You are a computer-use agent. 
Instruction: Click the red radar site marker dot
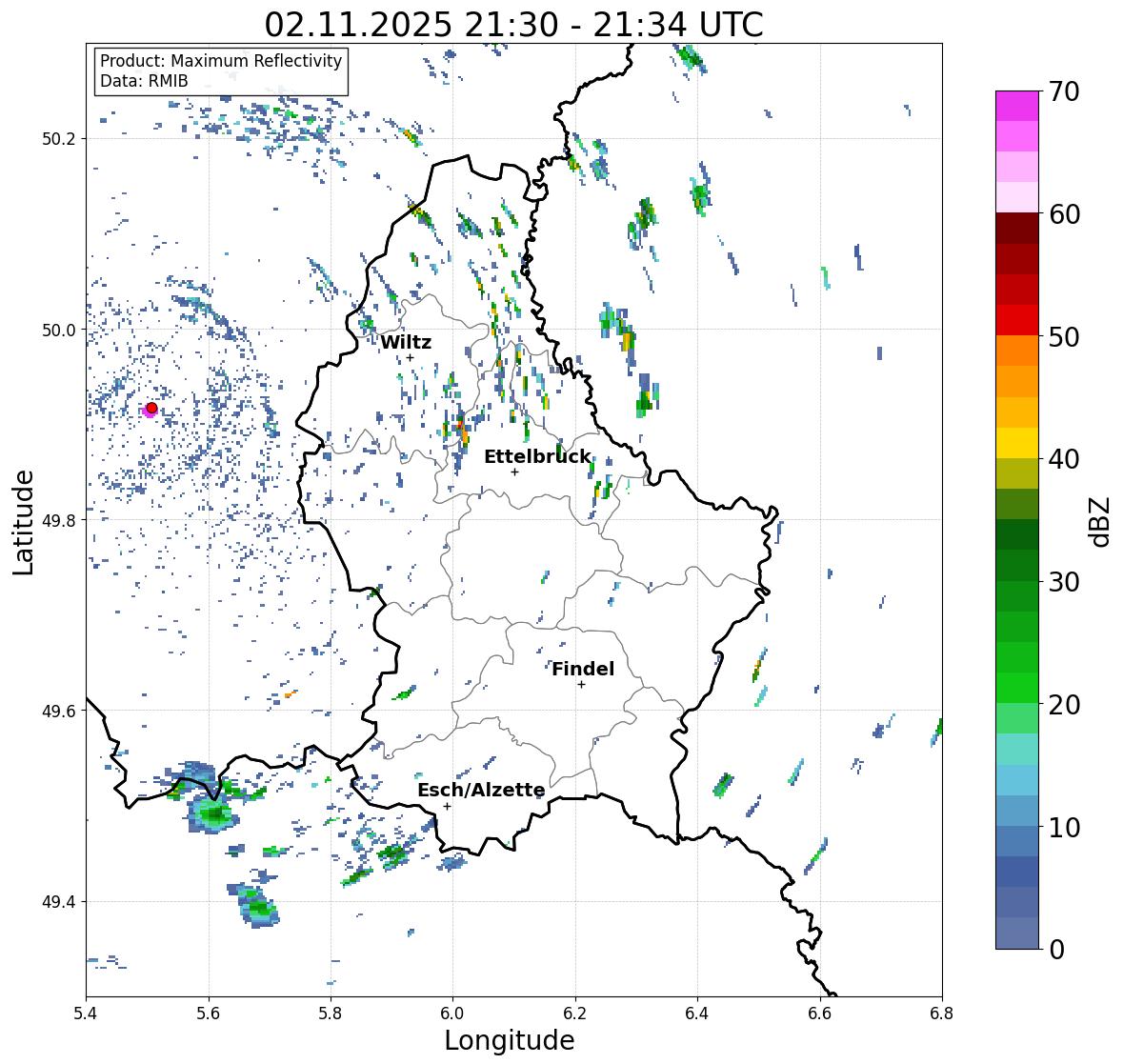tap(151, 408)
